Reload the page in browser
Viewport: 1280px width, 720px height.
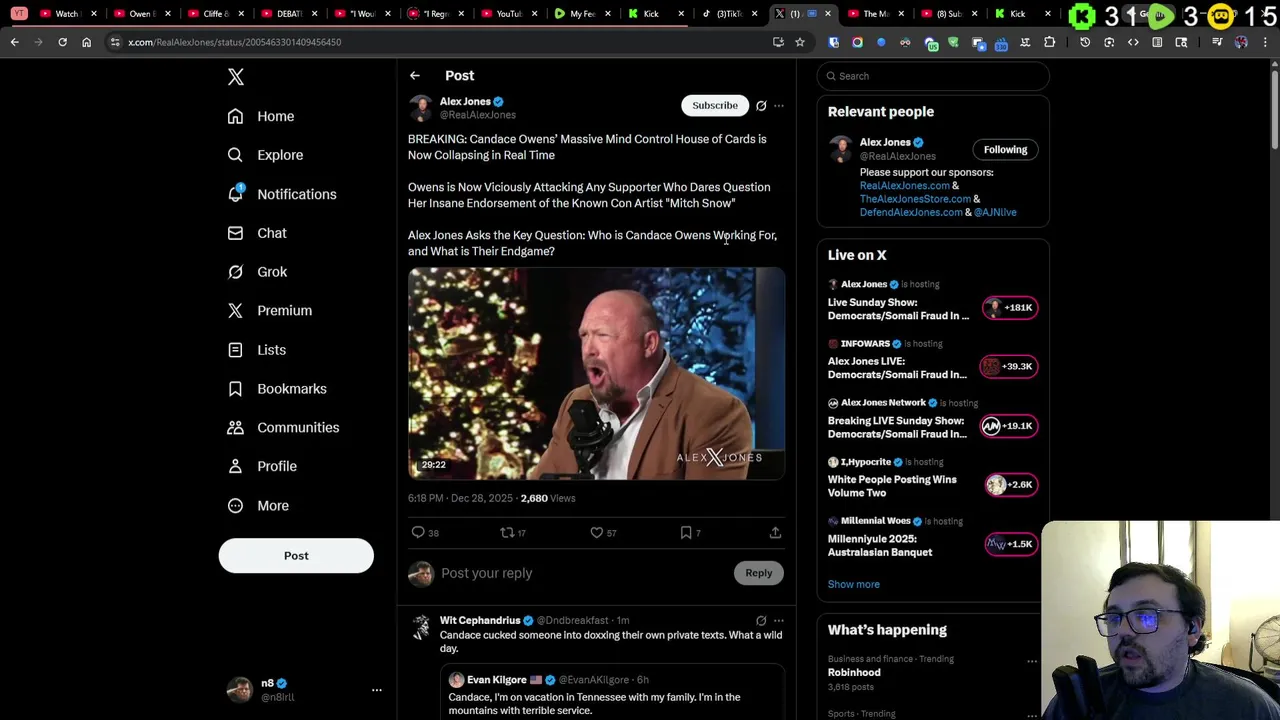(x=62, y=42)
